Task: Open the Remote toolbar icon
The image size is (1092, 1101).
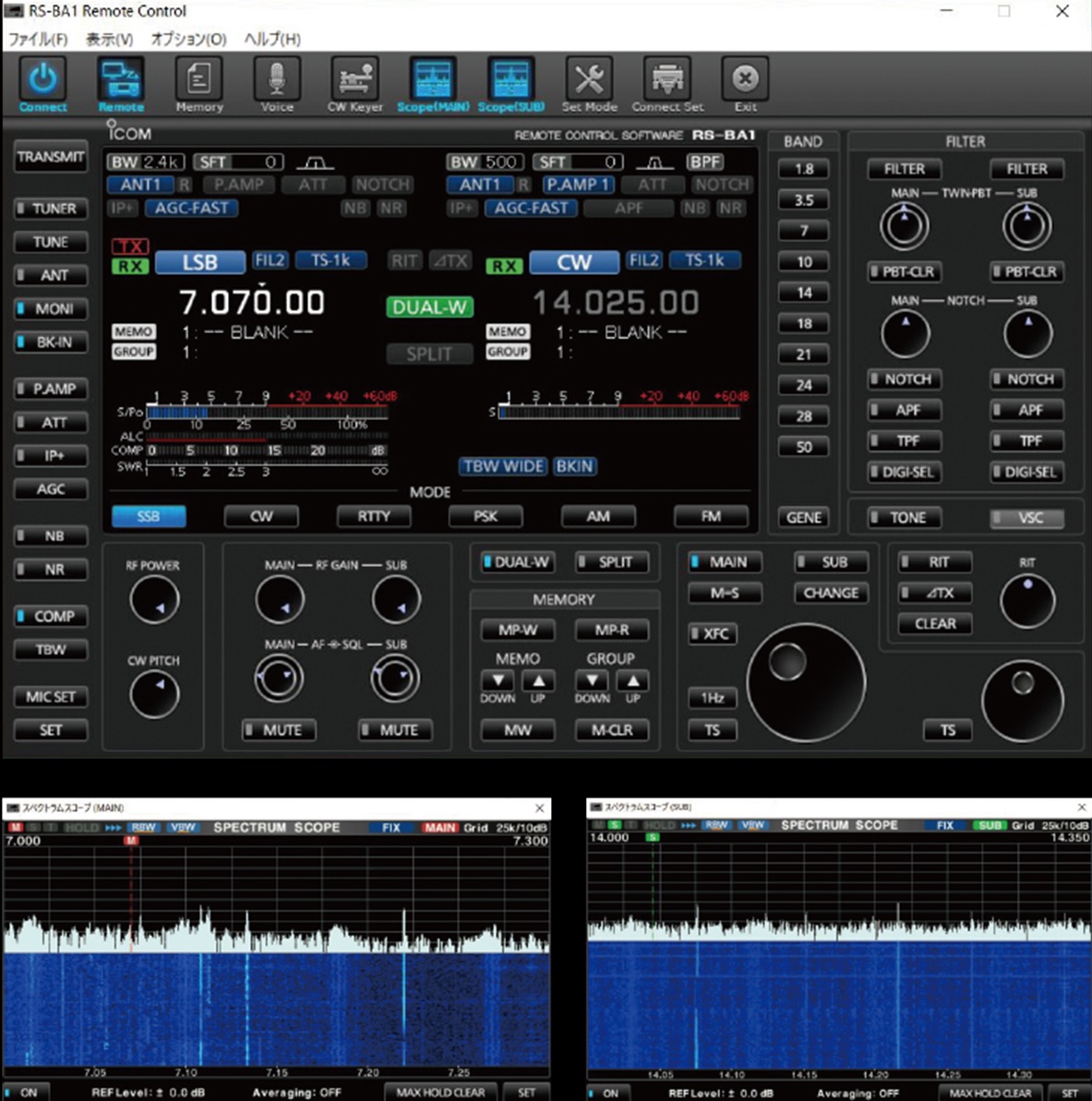Action: click(121, 80)
